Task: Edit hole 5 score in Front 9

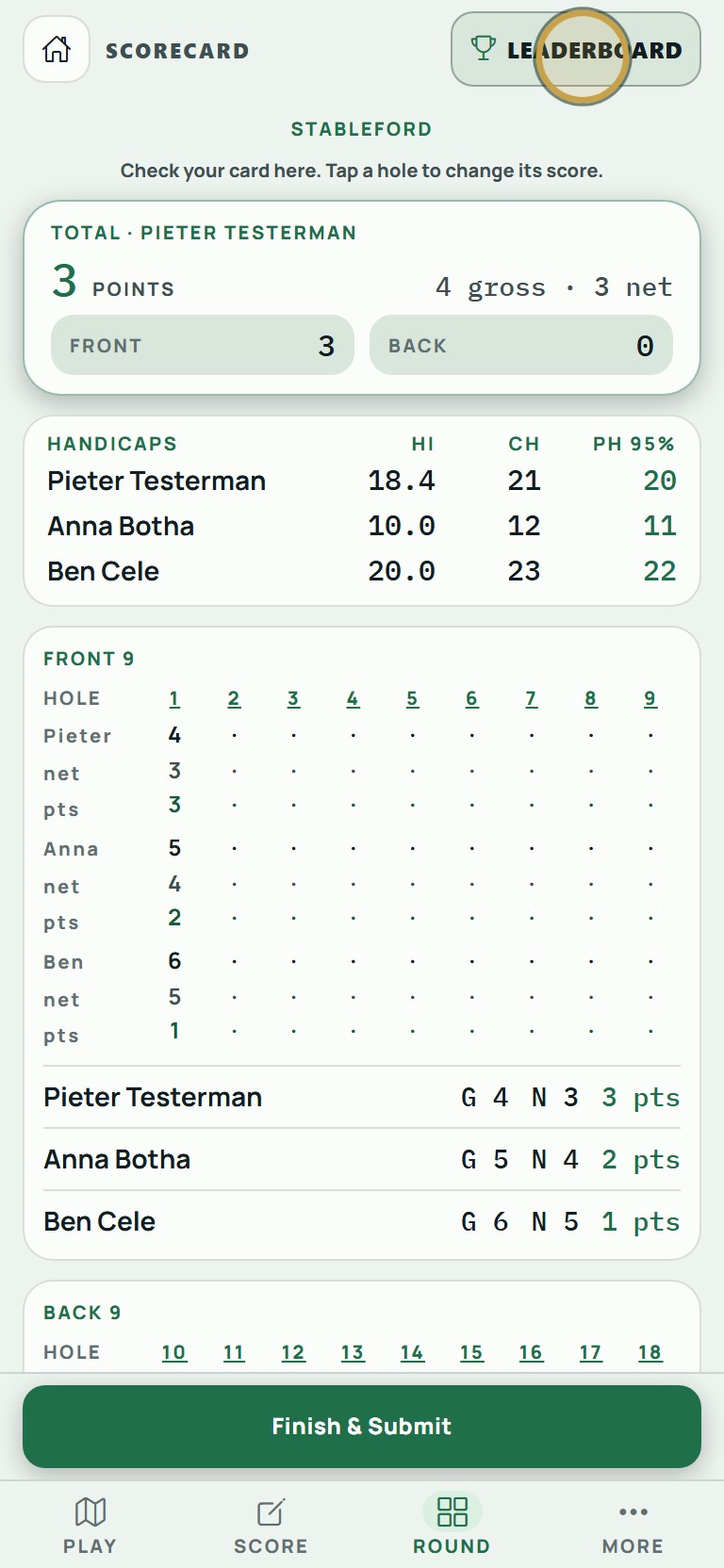Action: point(412,698)
